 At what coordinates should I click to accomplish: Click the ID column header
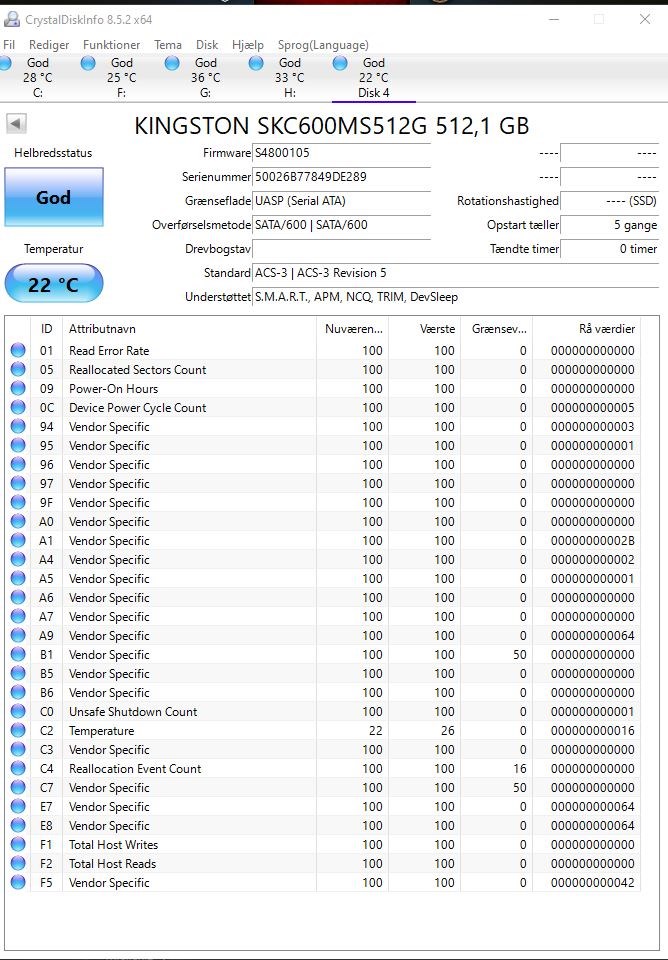pyautogui.click(x=47, y=329)
